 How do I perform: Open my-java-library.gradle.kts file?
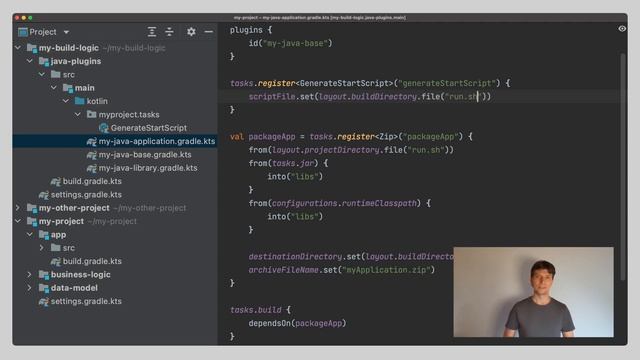[x=148, y=168]
